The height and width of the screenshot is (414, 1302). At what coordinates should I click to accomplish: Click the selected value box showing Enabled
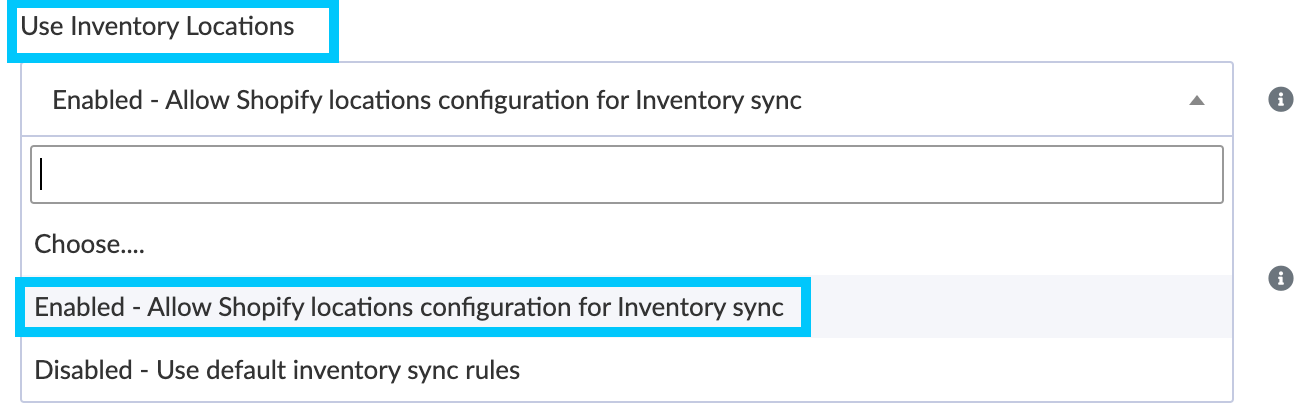click(x=427, y=100)
